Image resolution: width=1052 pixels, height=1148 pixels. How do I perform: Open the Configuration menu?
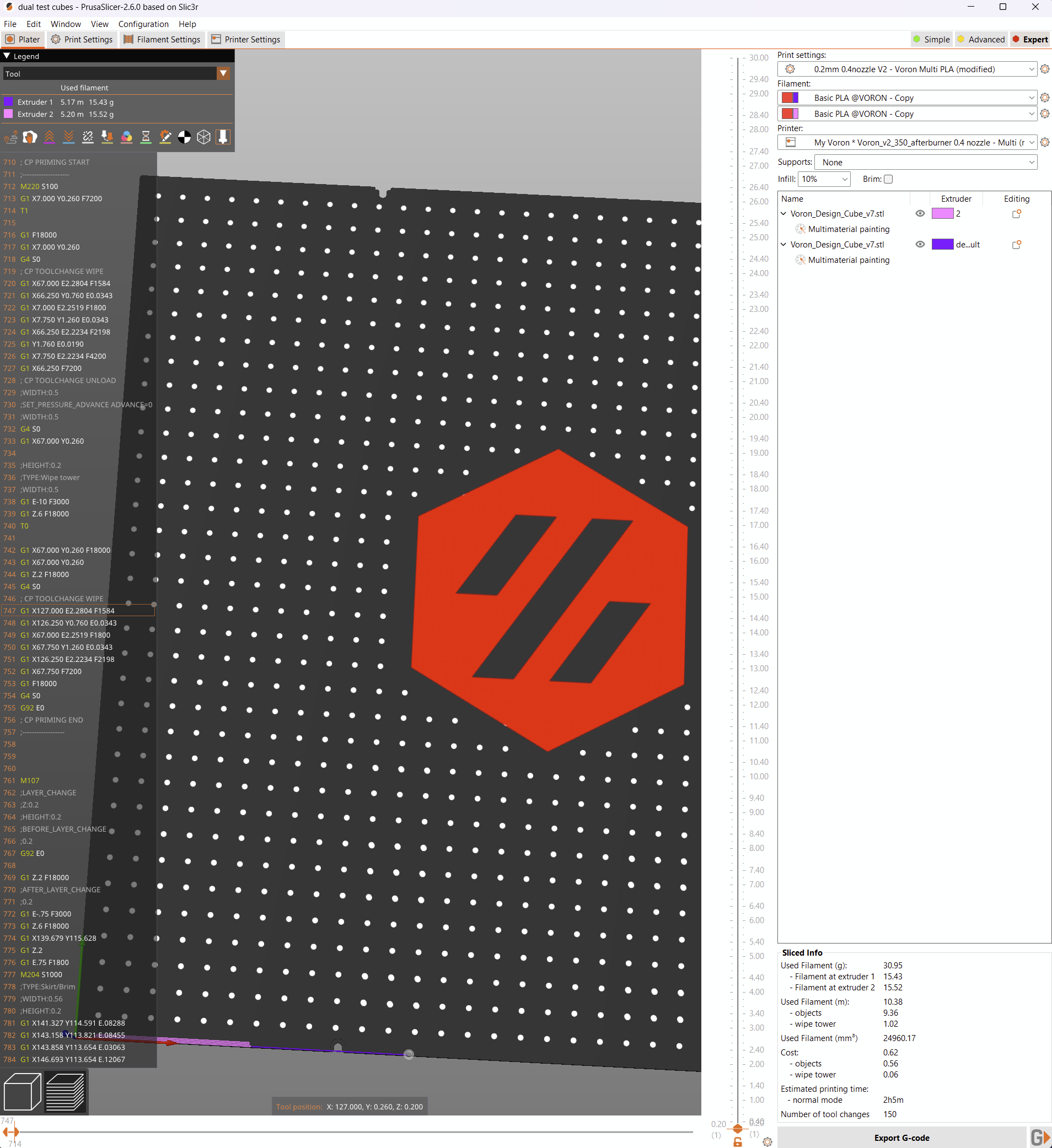pyautogui.click(x=143, y=24)
